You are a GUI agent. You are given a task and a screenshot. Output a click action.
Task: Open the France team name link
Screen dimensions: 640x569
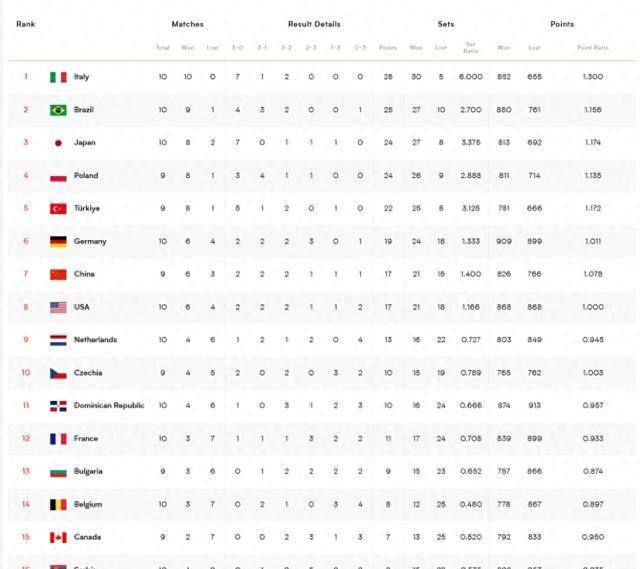pyautogui.click(x=86, y=438)
